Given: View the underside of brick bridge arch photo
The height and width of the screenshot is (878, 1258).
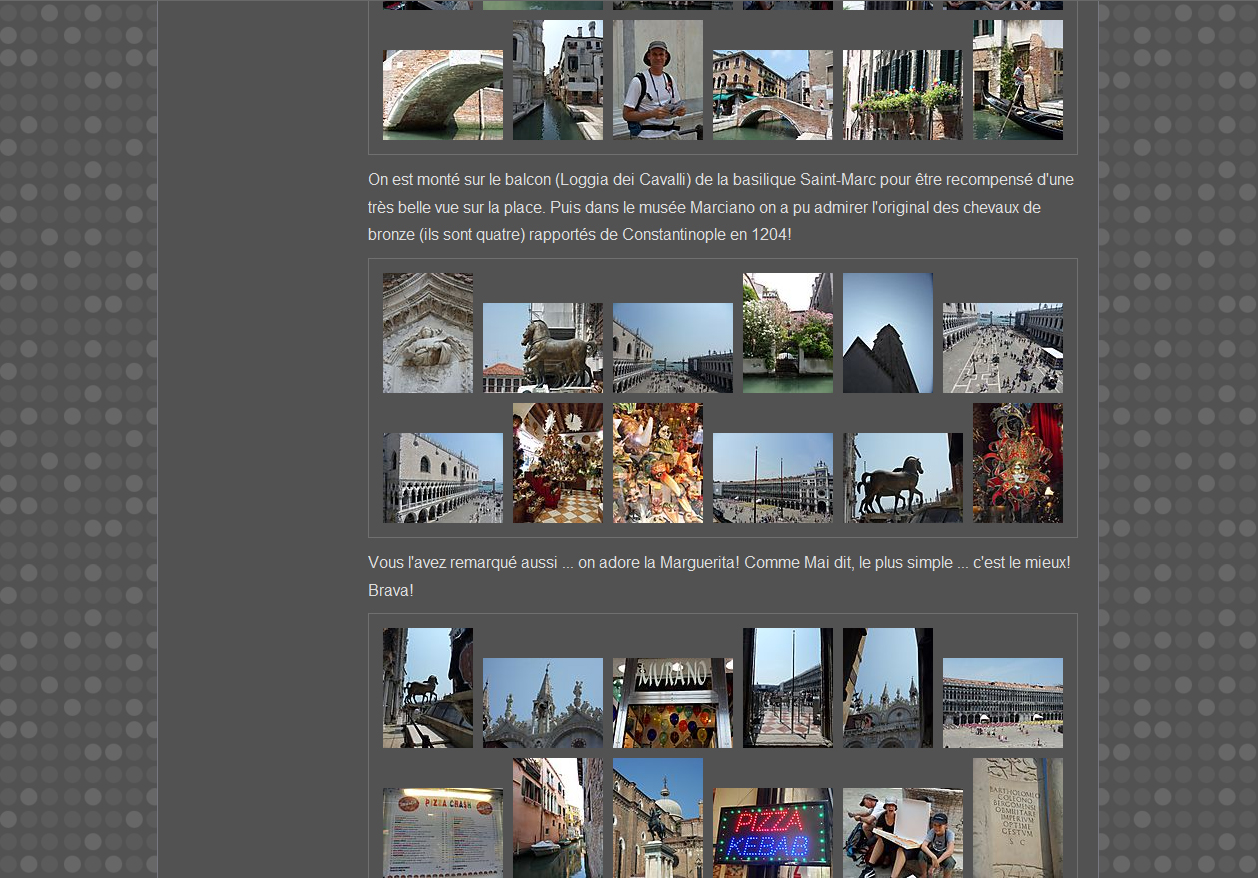Looking at the screenshot, I should (442, 95).
